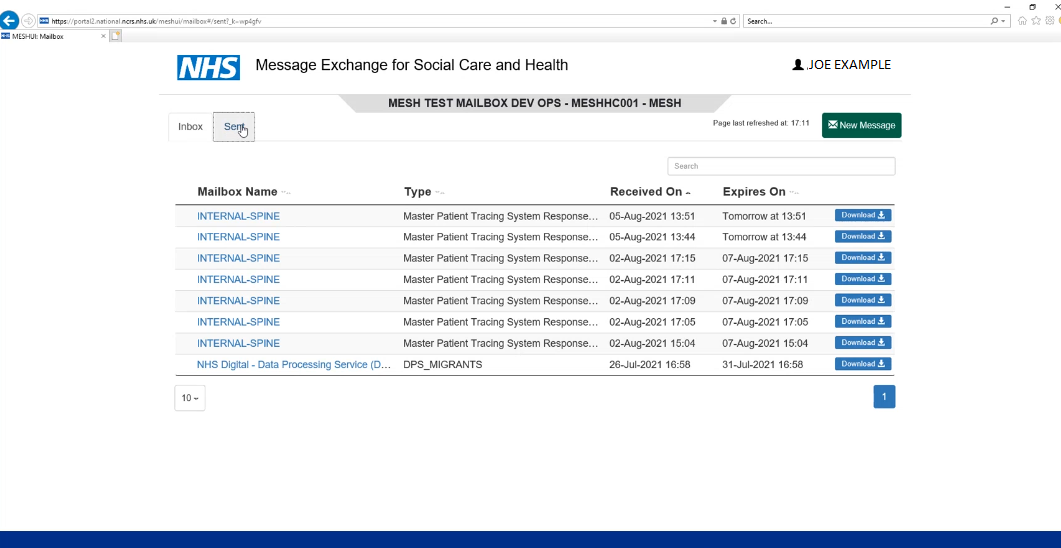Download the message received 05-Aug-2021 13:51
The image size is (1061, 548).
coord(863,215)
